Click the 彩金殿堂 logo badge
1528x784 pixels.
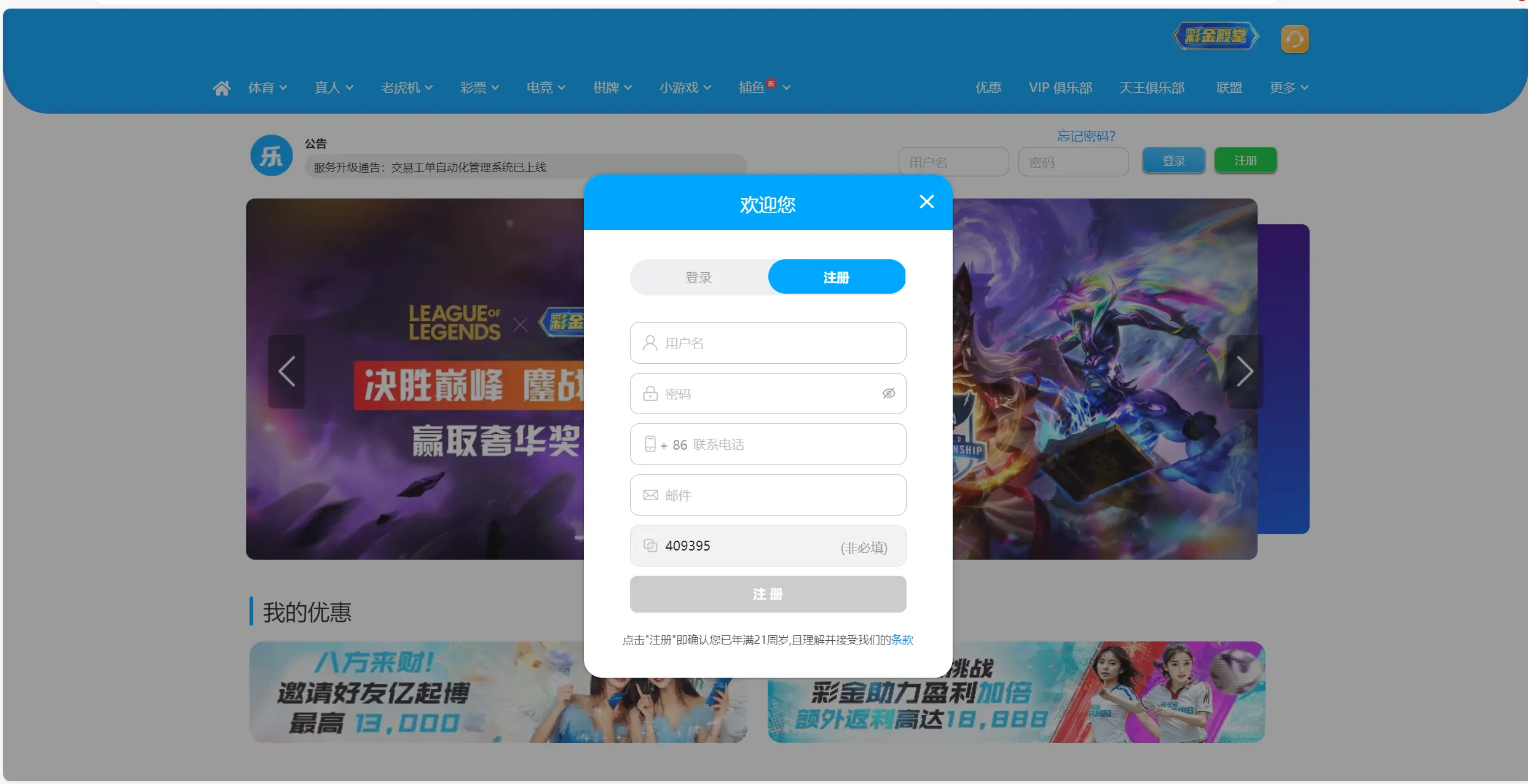pyautogui.click(x=1215, y=36)
